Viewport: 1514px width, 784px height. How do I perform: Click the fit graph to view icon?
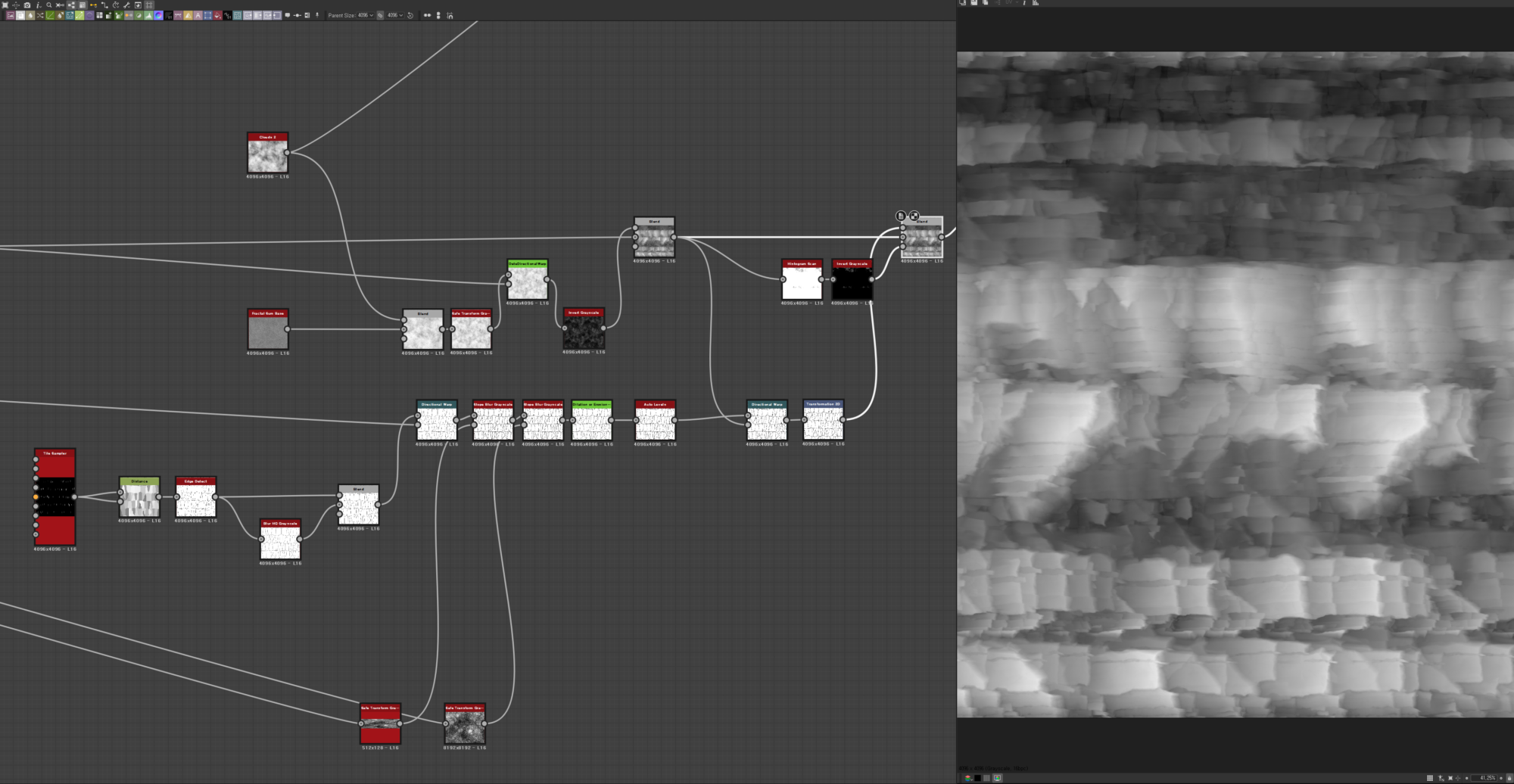coord(5,5)
